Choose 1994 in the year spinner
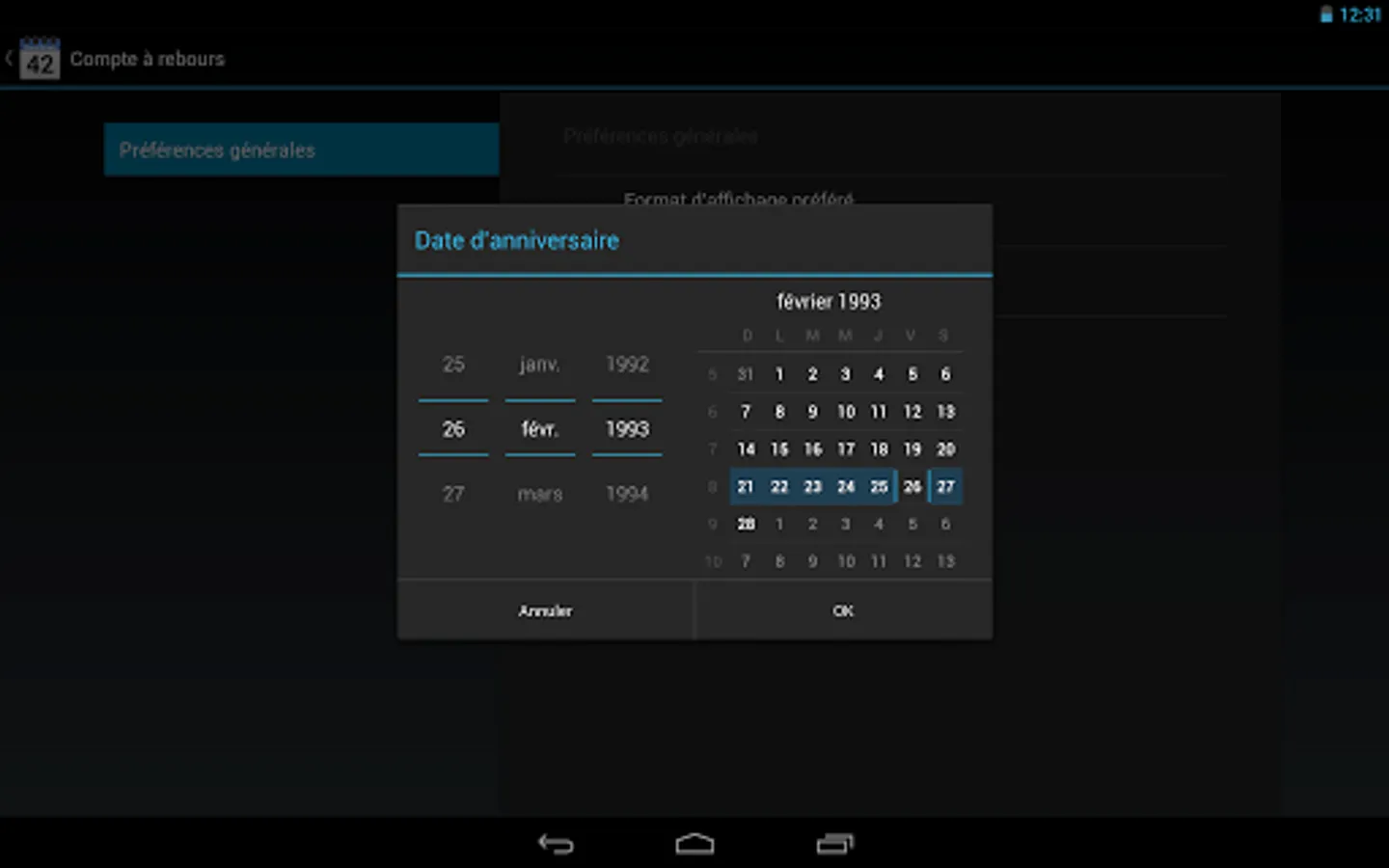The image size is (1389, 868). [x=626, y=493]
